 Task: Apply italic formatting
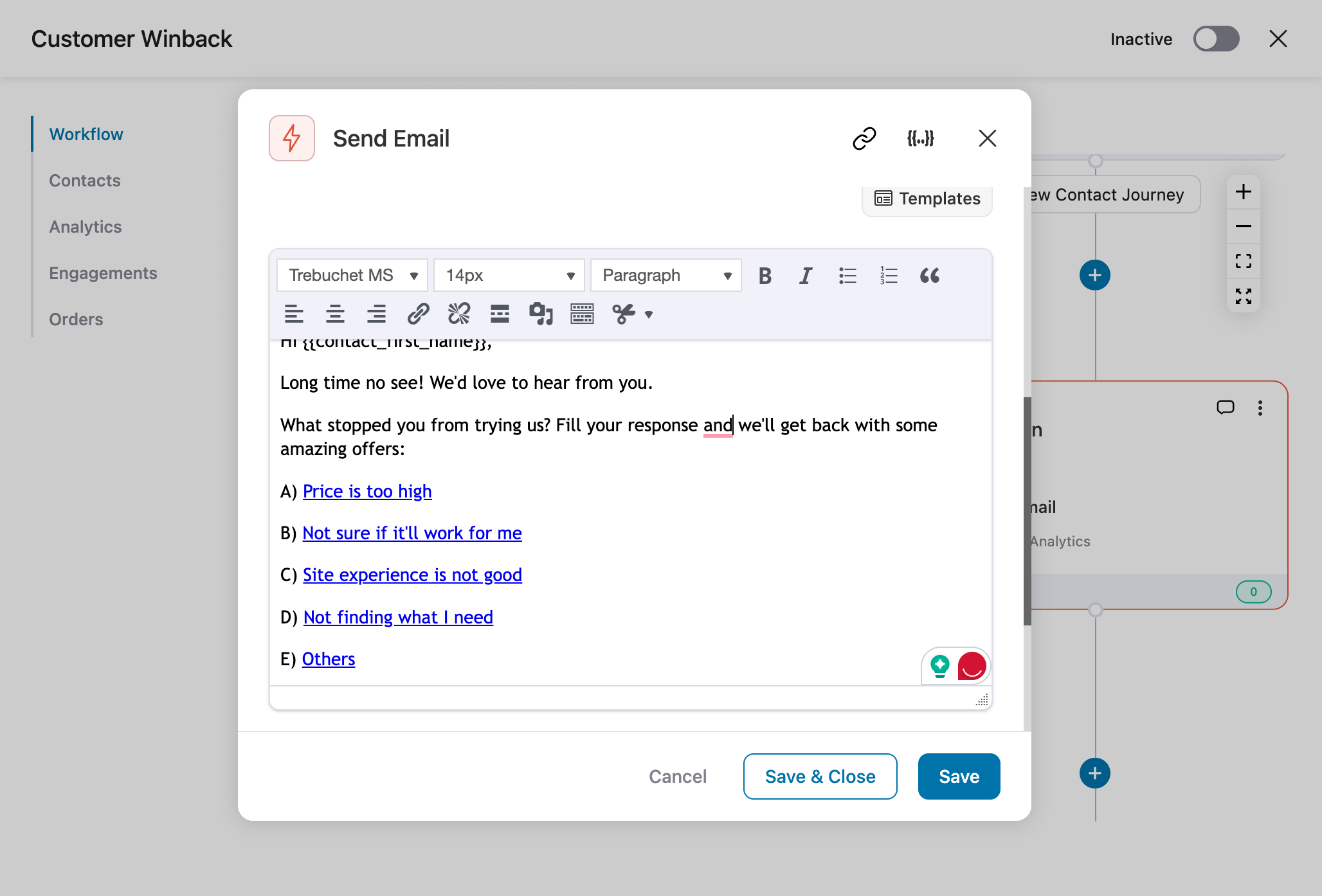805,276
